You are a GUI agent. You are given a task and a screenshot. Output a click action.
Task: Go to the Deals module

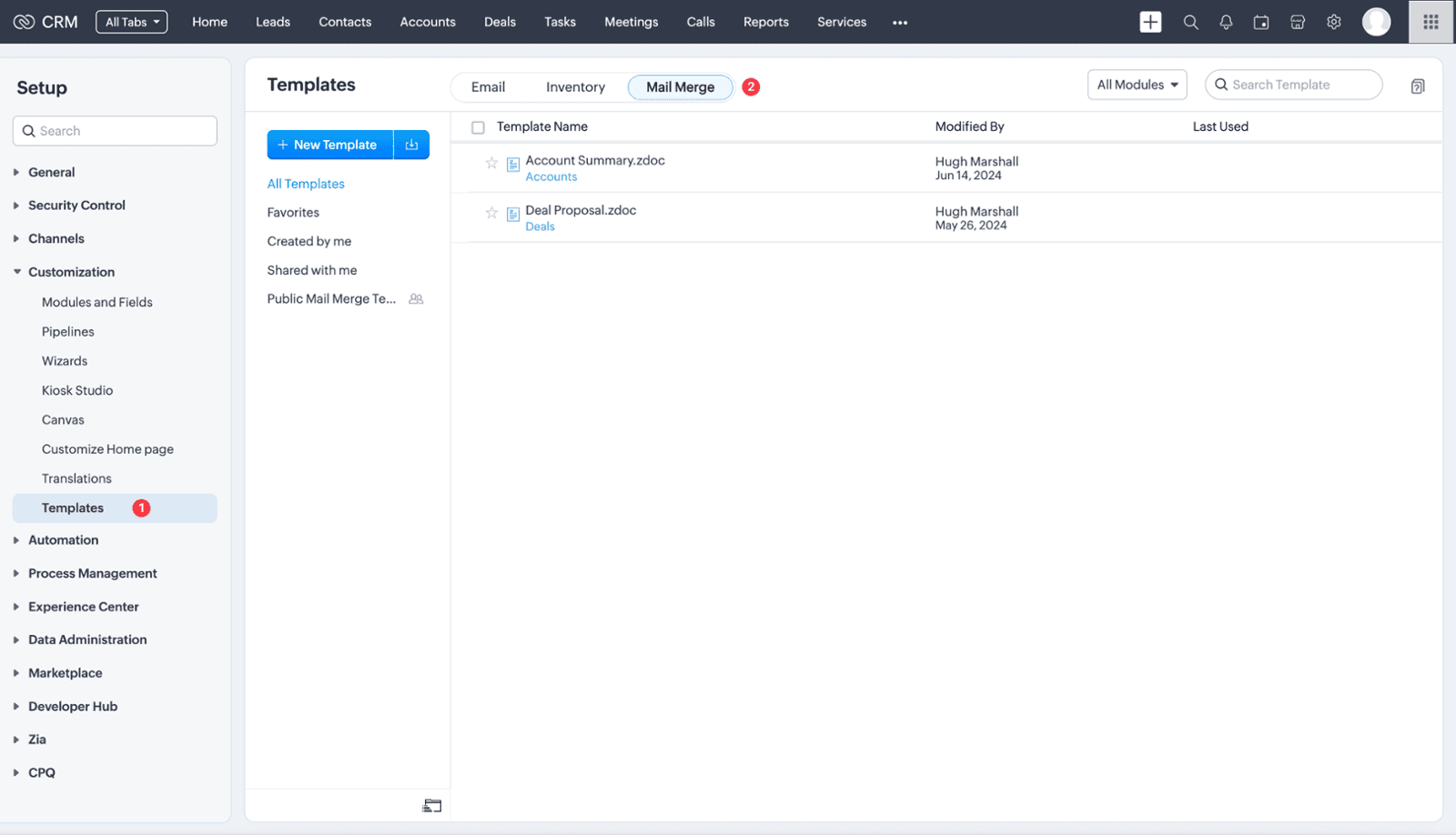(500, 22)
